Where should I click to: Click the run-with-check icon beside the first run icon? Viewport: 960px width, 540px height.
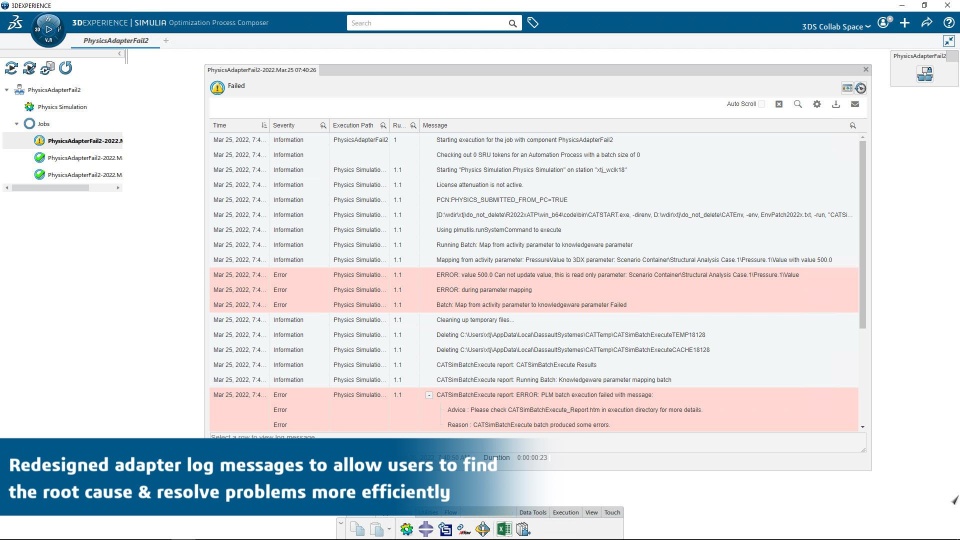tap(29, 68)
